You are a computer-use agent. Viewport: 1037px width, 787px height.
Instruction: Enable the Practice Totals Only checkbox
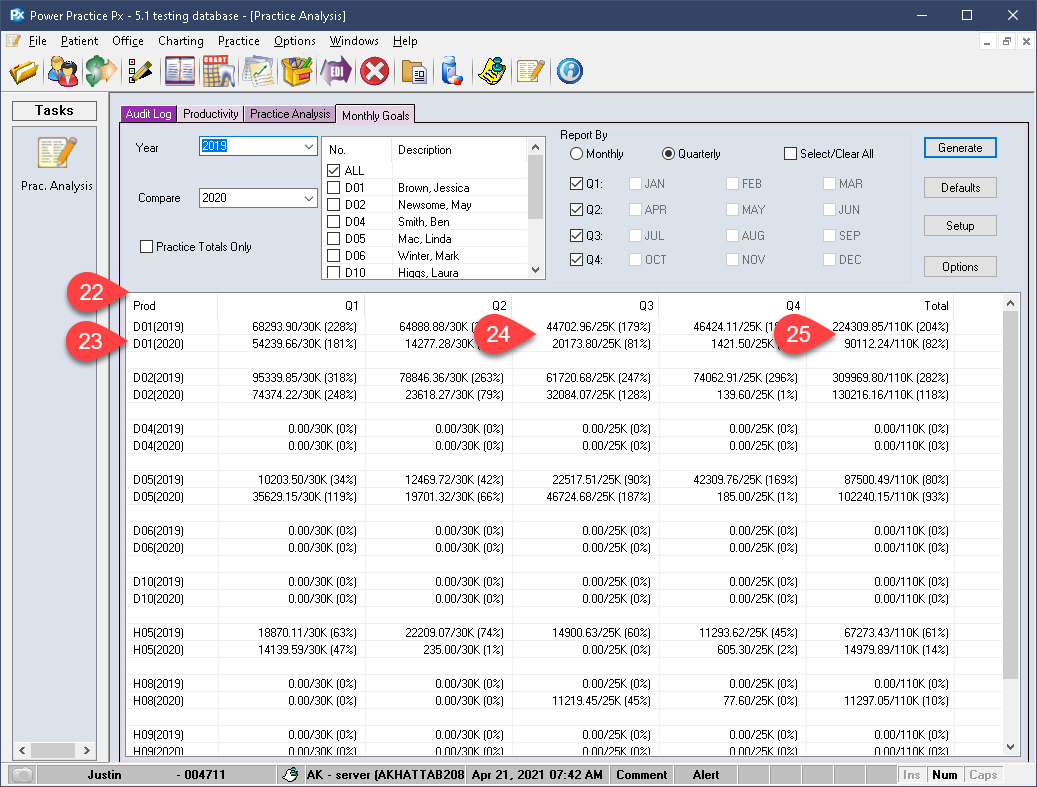146,247
